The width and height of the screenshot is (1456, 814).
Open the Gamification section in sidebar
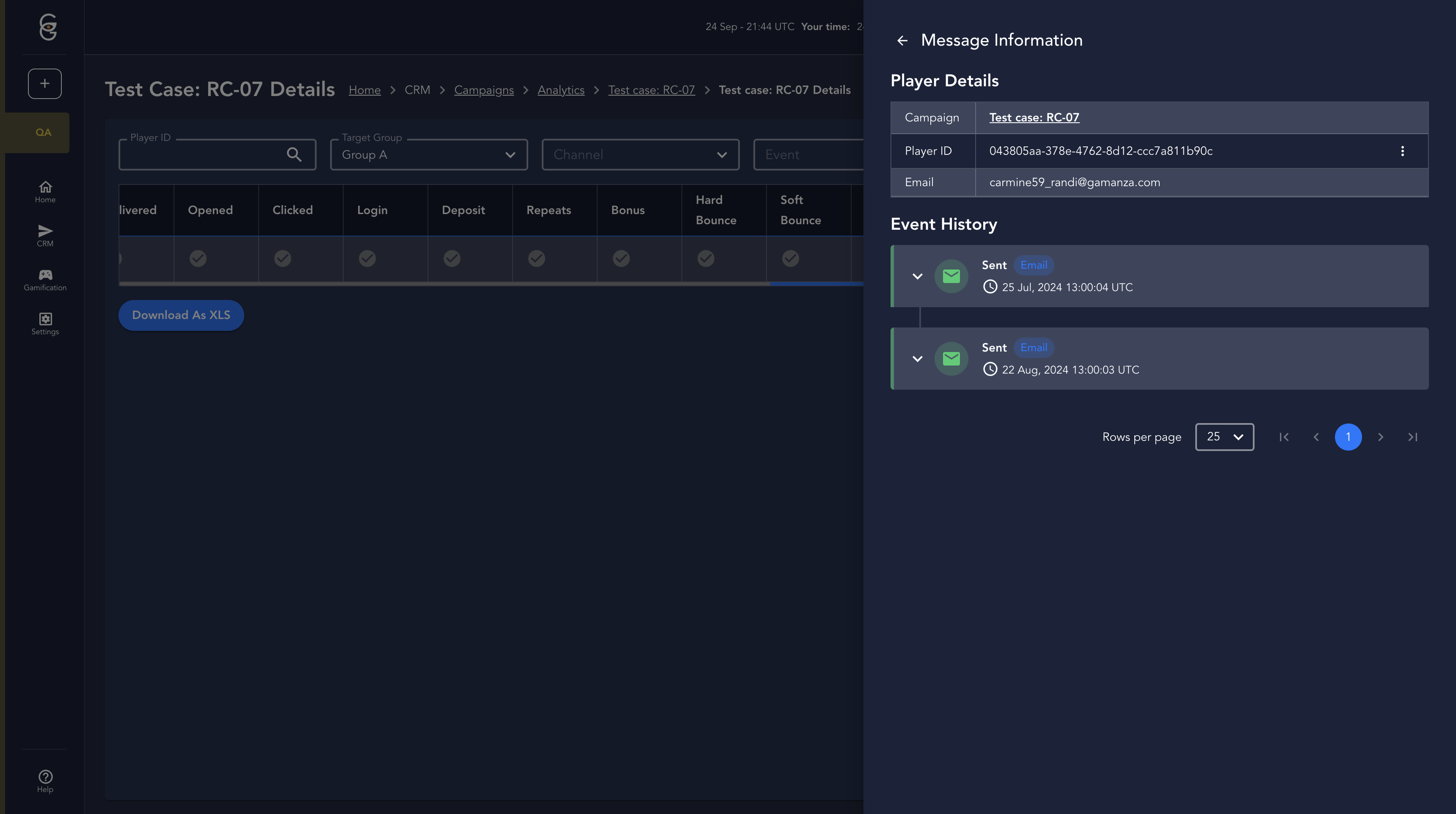[45, 280]
